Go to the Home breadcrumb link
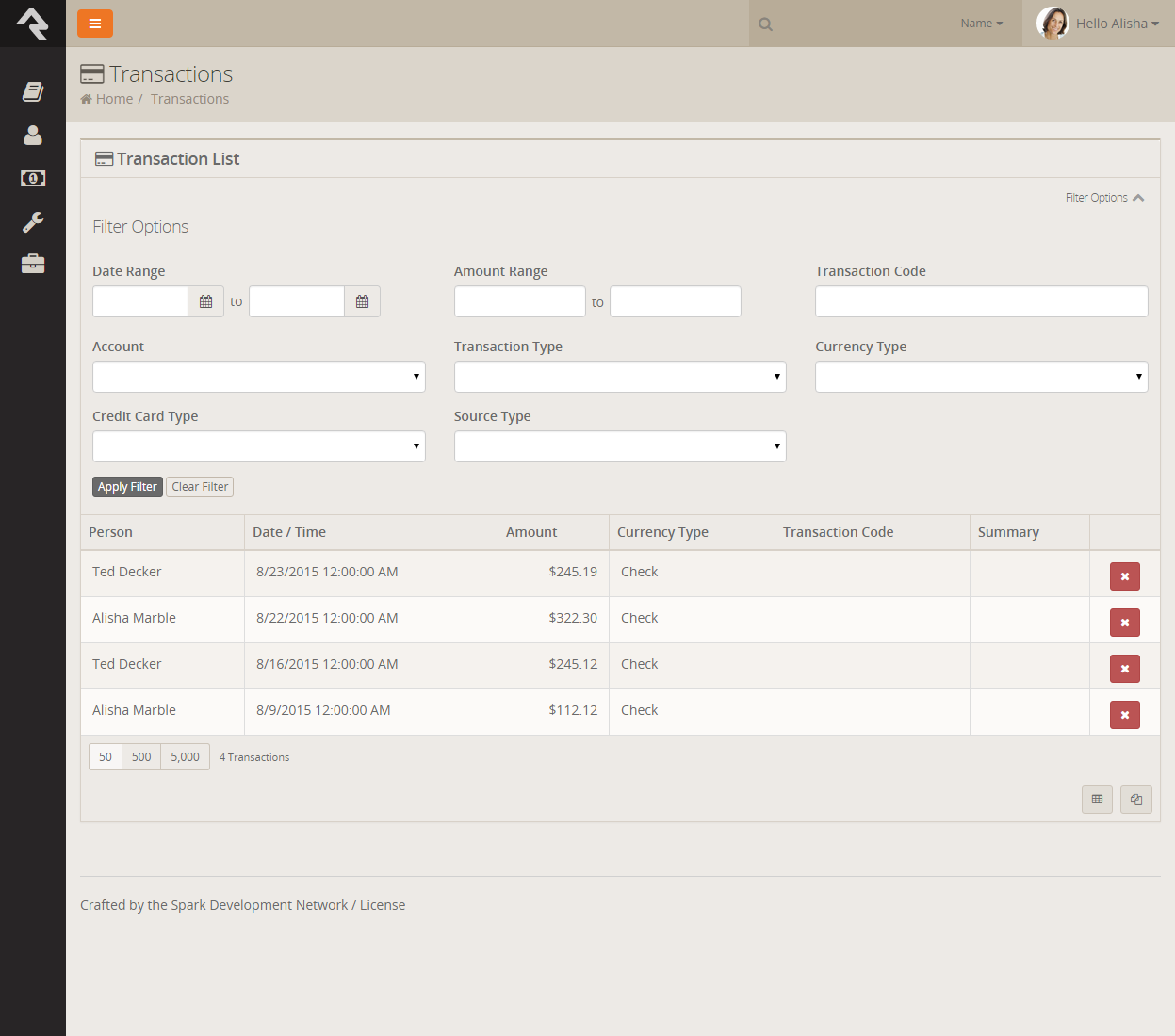 [114, 99]
